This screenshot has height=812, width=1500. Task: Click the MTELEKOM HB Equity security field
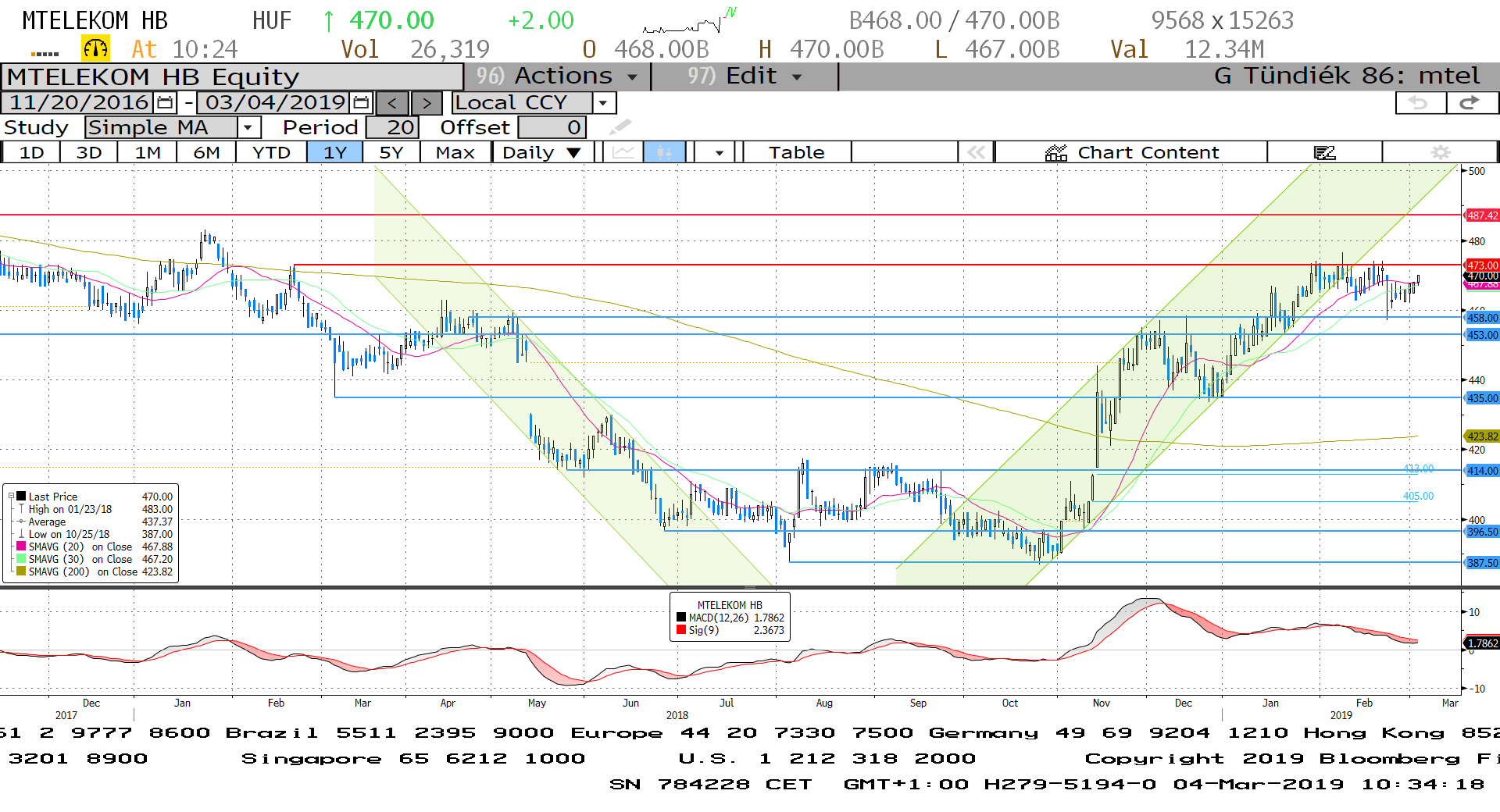[x=232, y=77]
